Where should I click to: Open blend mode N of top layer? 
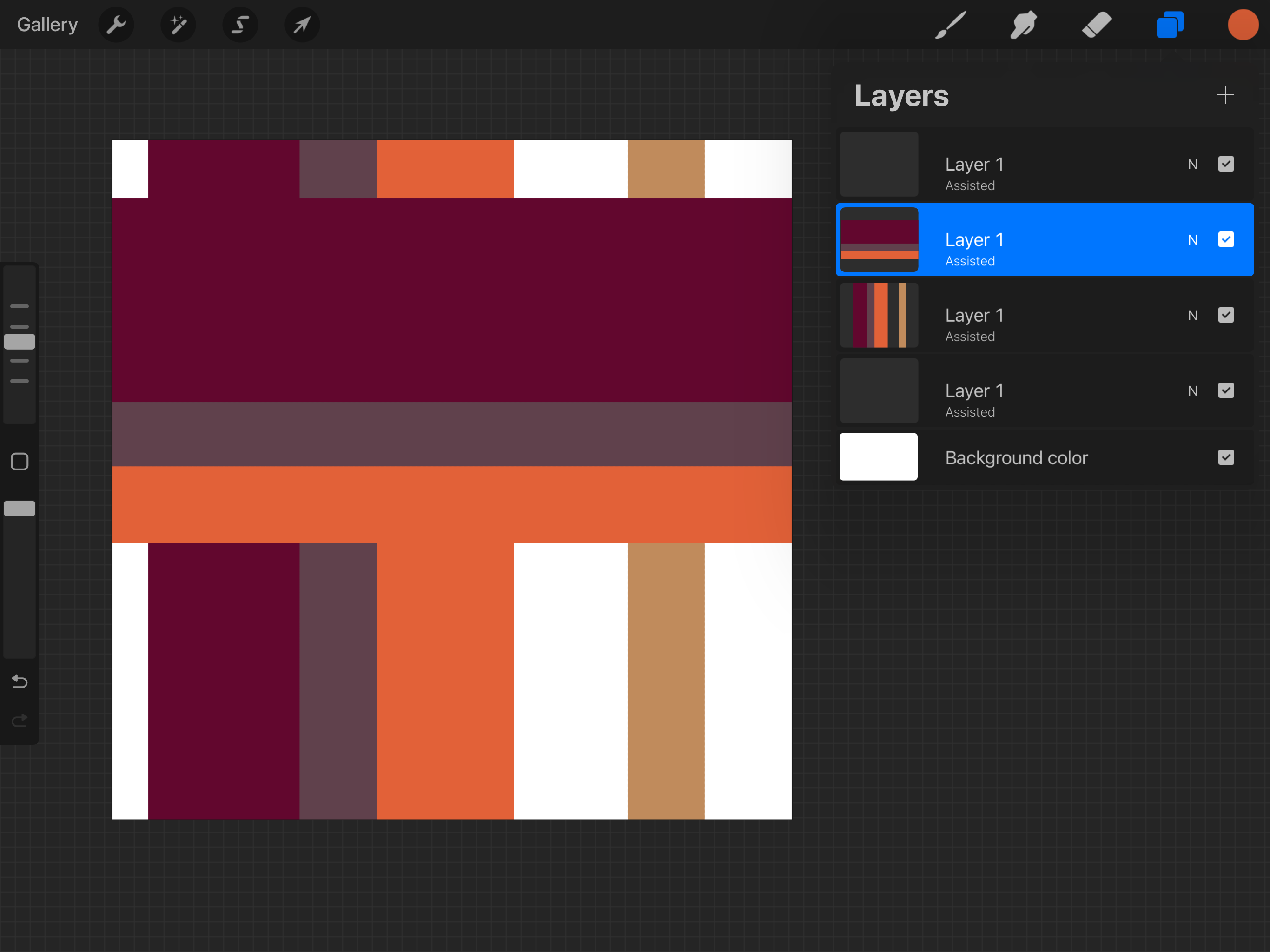[x=1192, y=165]
